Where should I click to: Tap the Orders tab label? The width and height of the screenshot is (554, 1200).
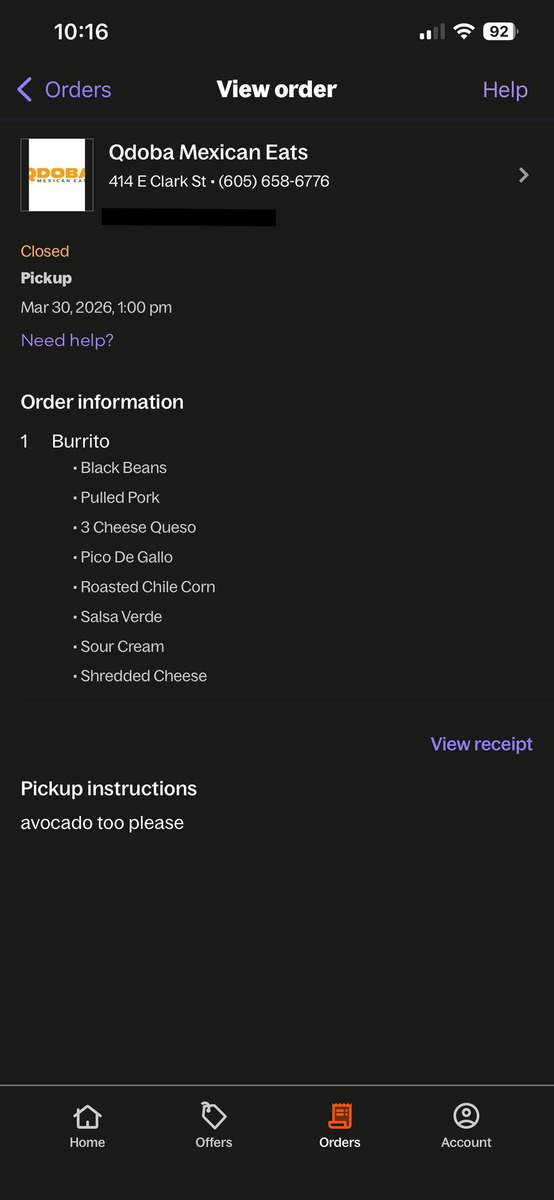tap(340, 1142)
